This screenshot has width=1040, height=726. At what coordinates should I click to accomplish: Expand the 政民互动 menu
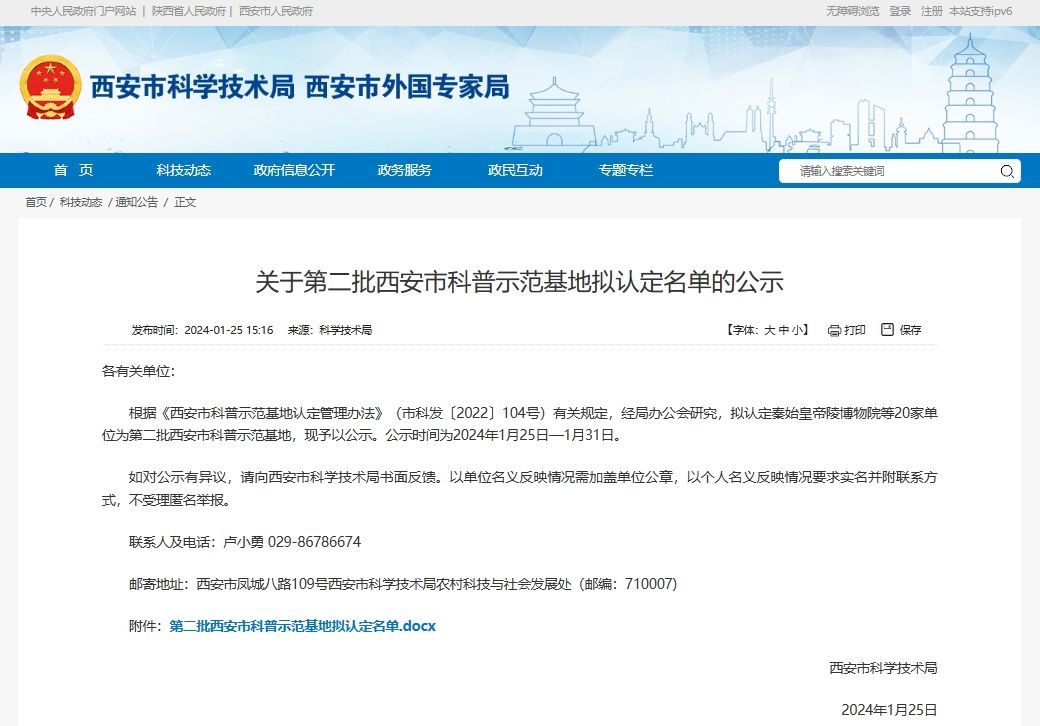515,170
